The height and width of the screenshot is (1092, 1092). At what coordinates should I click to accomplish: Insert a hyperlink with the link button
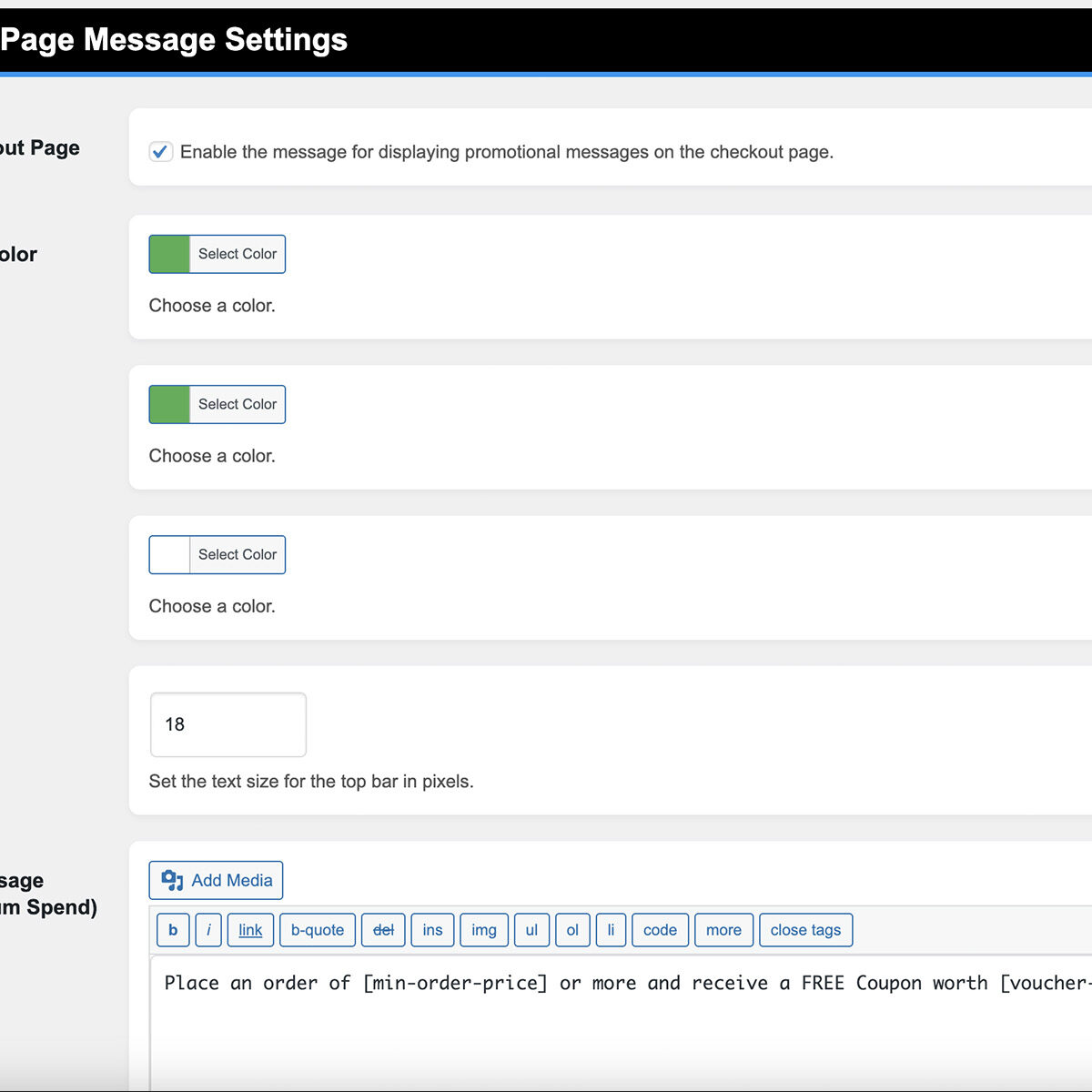(250, 930)
